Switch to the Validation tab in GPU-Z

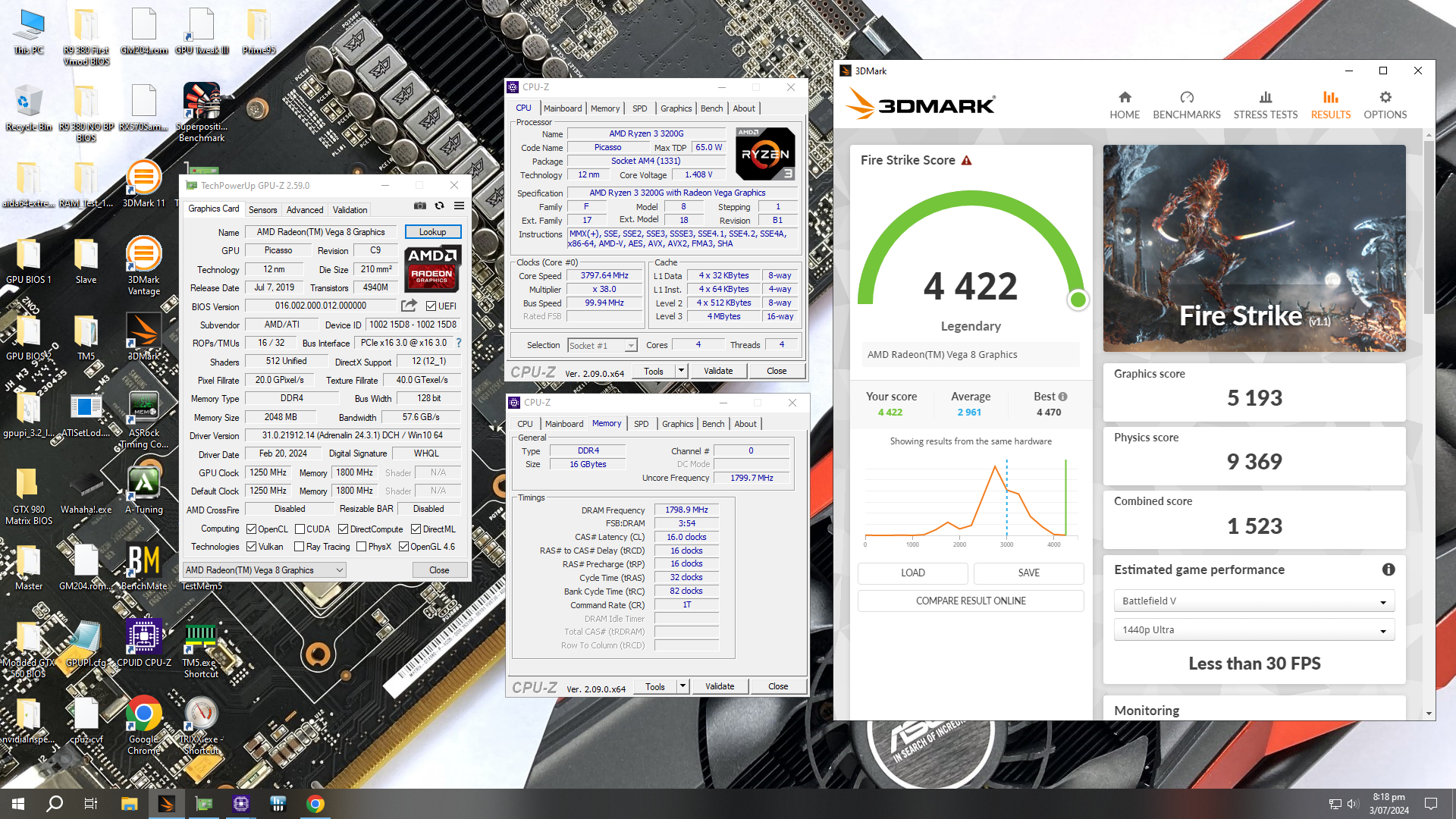[x=350, y=210]
